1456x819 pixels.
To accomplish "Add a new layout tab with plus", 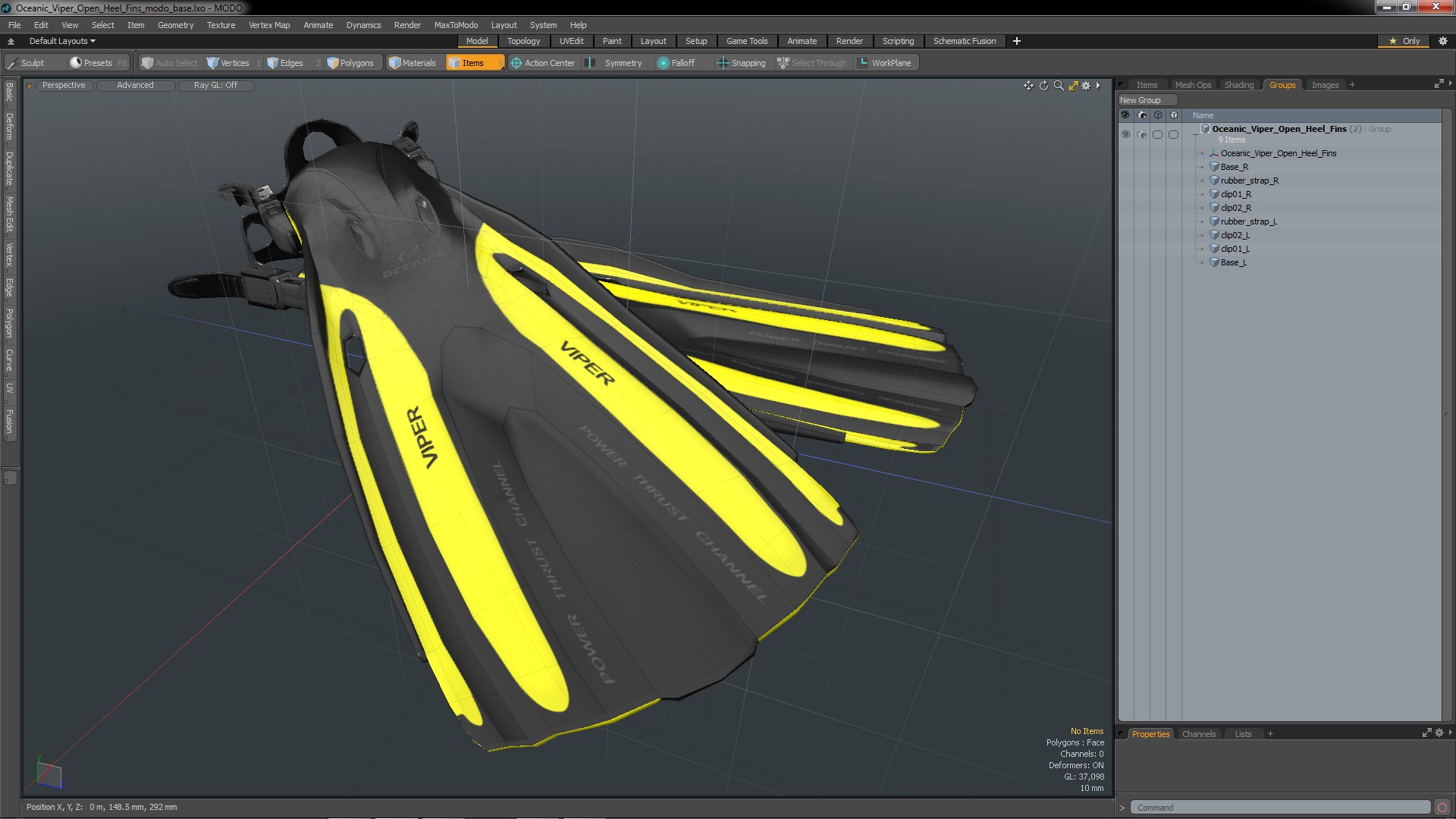I will coord(1016,41).
